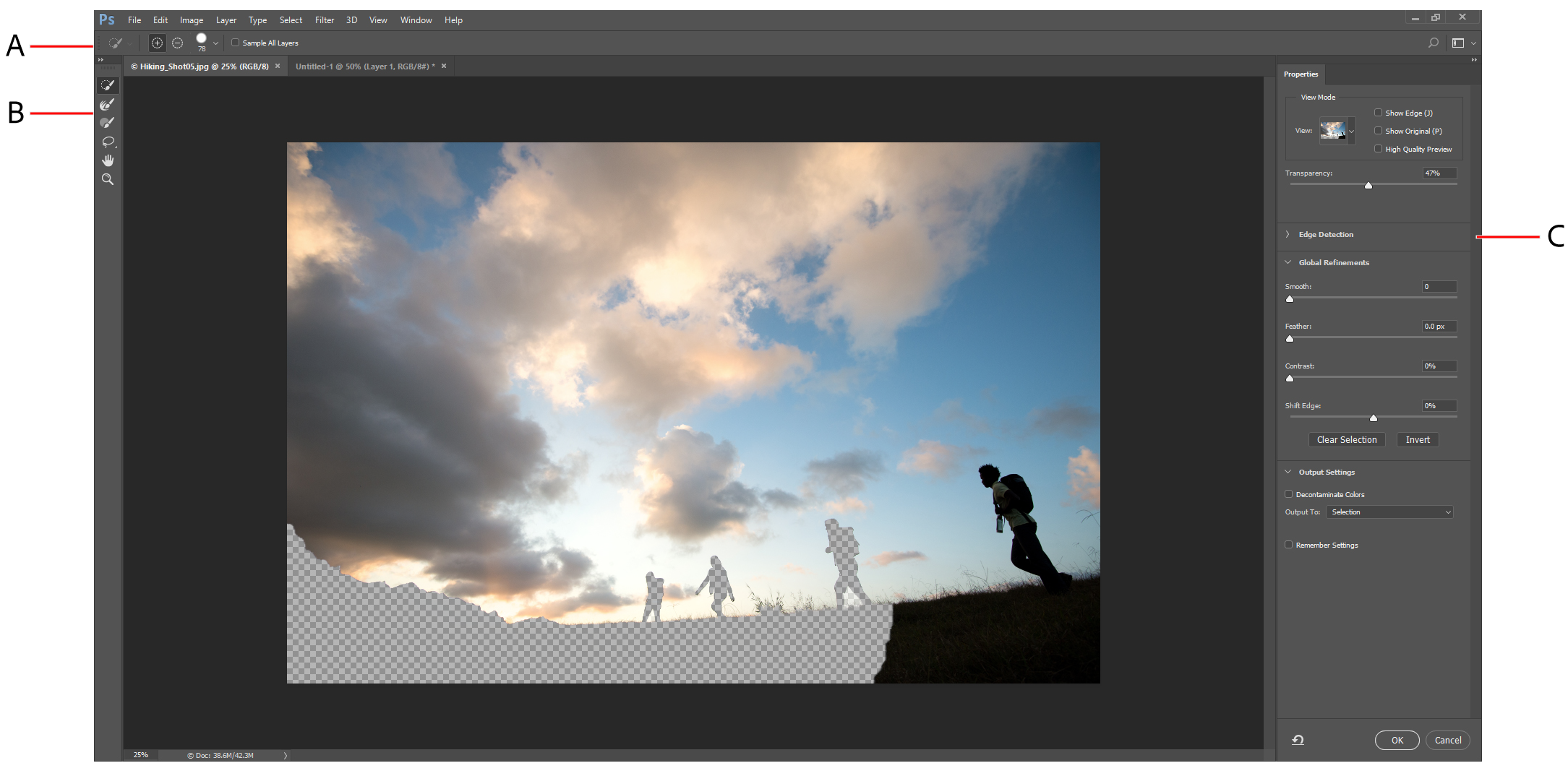The width and height of the screenshot is (1568, 776).
Task: Open the Layer menu
Action: point(226,20)
